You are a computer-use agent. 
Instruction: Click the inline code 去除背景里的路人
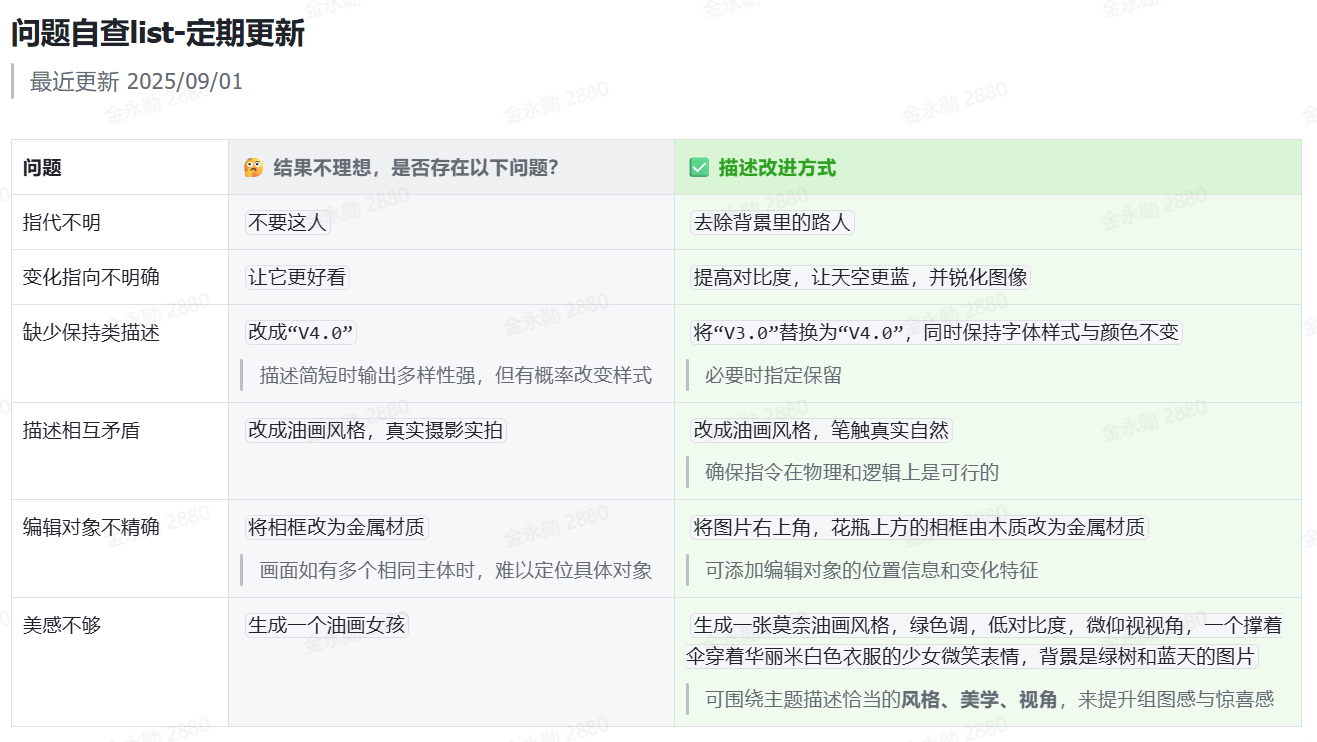tap(772, 223)
